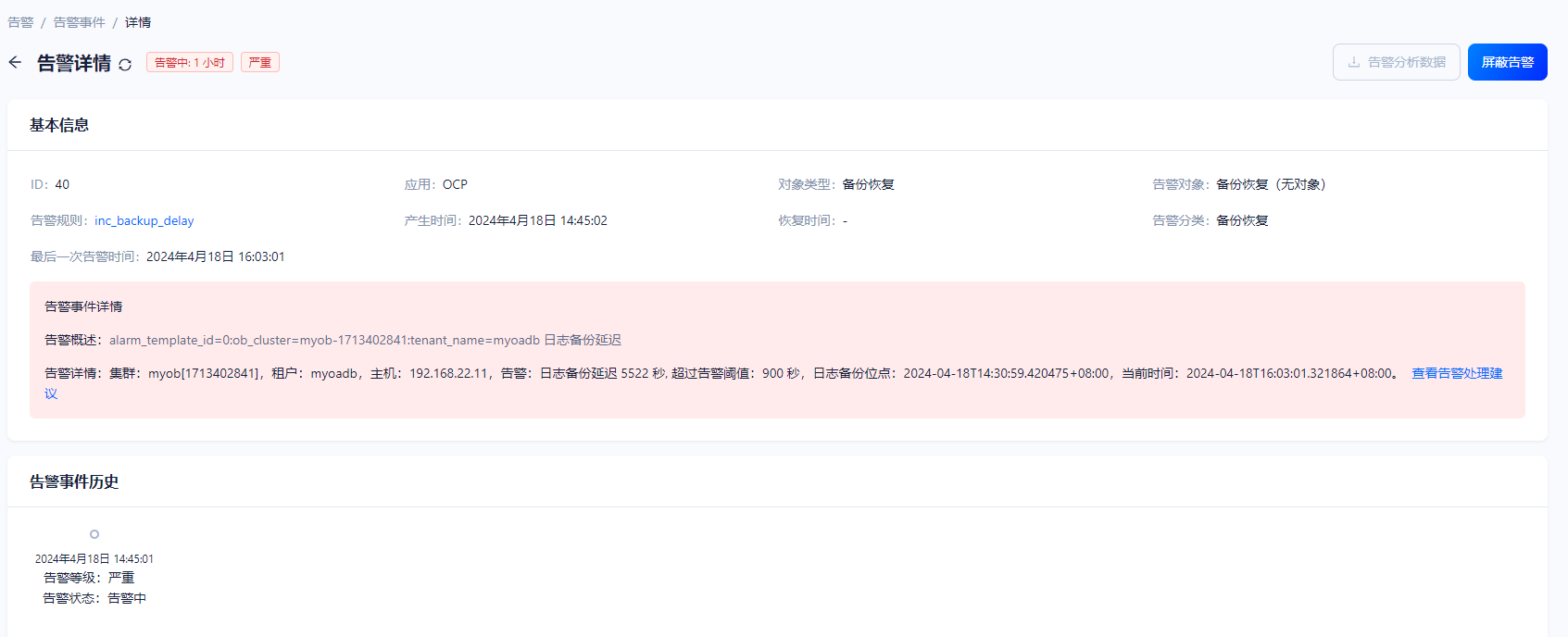Image resolution: width=1568 pixels, height=637 pixels.
Task: Click the 对象类型 value 备份恢复
Action: click(868, 184)
